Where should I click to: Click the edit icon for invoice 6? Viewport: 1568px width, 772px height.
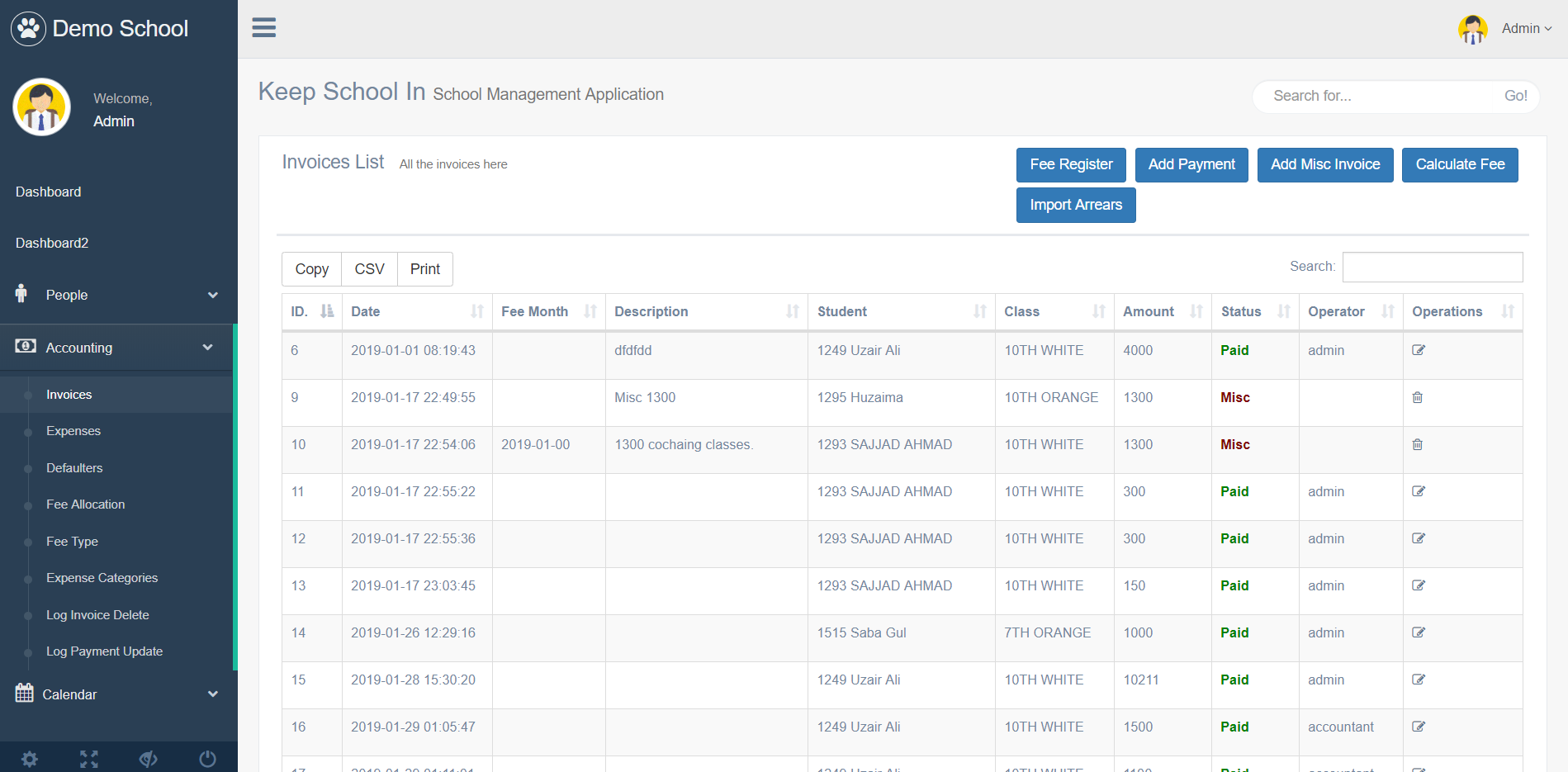(1419, 350)
